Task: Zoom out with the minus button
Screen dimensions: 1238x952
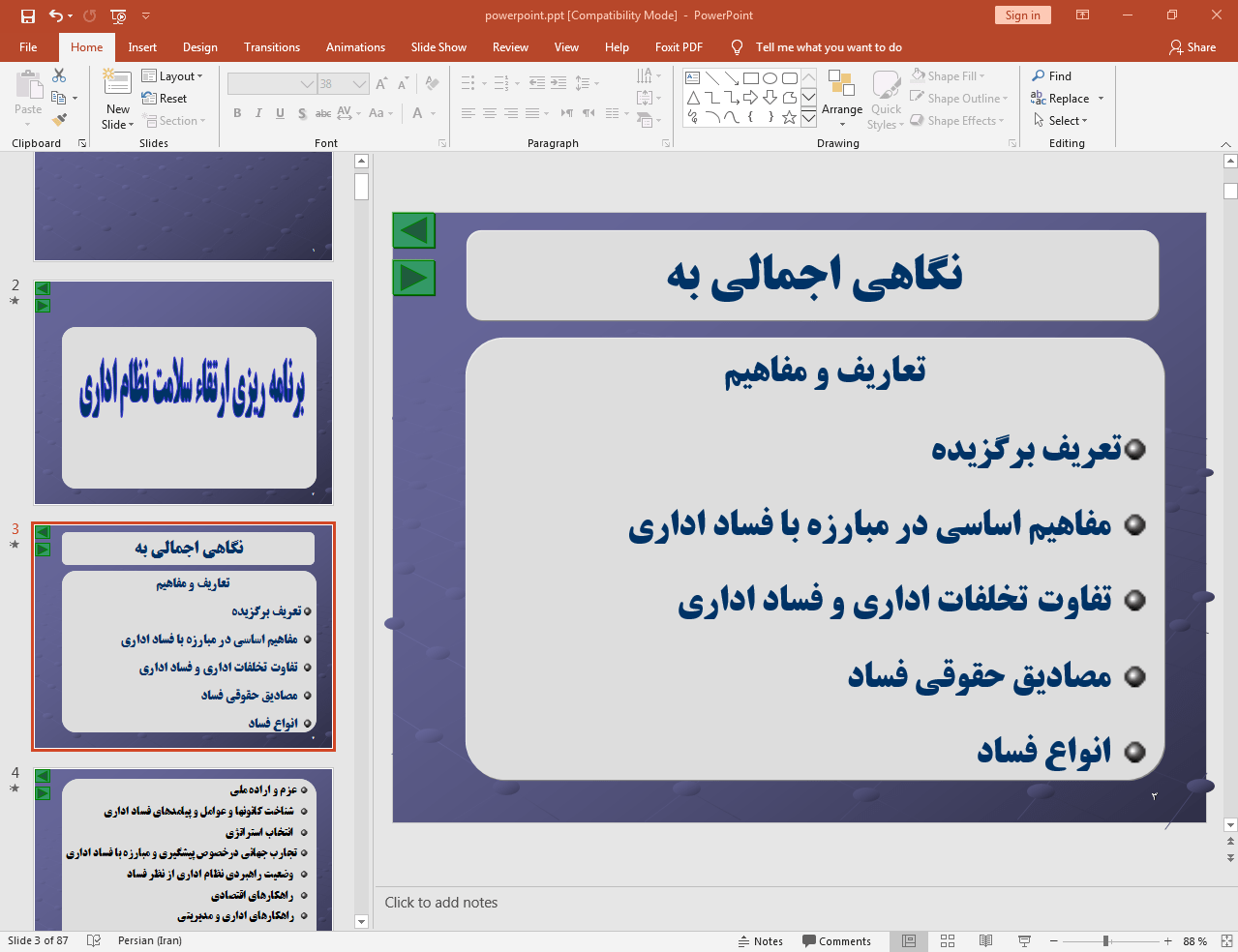Action: [1053, 940]
